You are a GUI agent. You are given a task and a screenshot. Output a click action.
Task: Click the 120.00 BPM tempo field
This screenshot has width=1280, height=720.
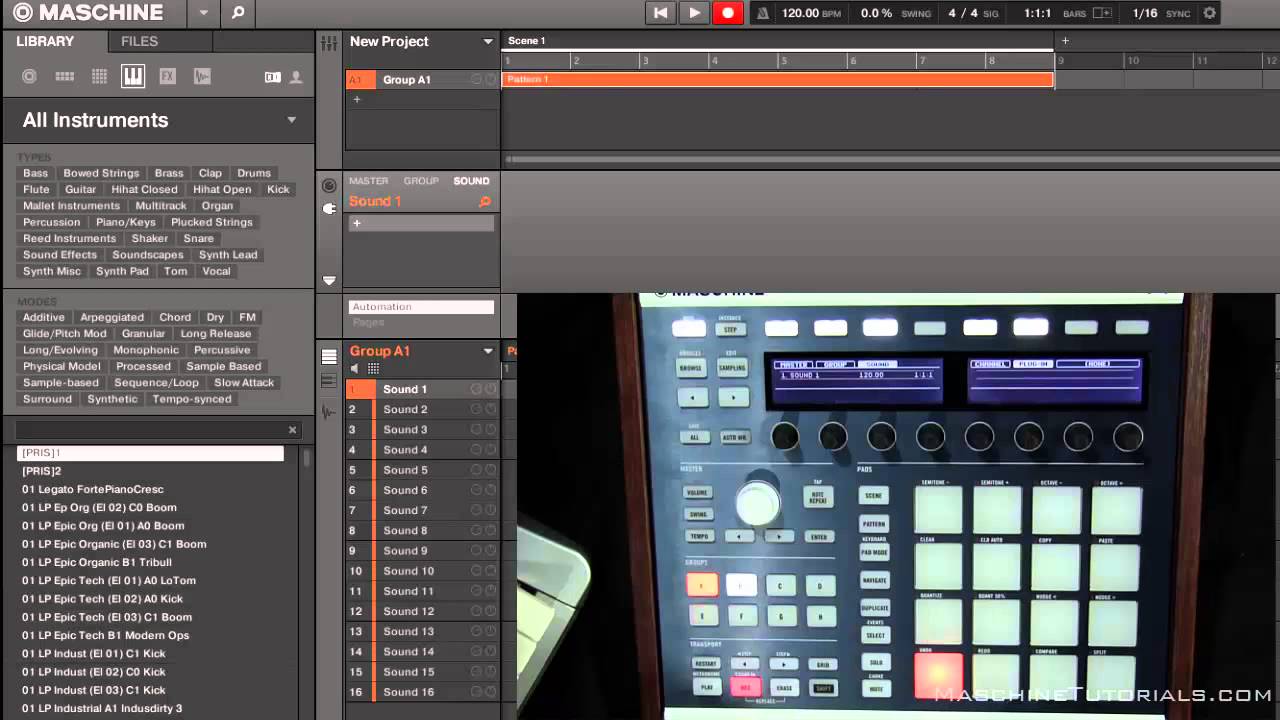pos(799,13)
